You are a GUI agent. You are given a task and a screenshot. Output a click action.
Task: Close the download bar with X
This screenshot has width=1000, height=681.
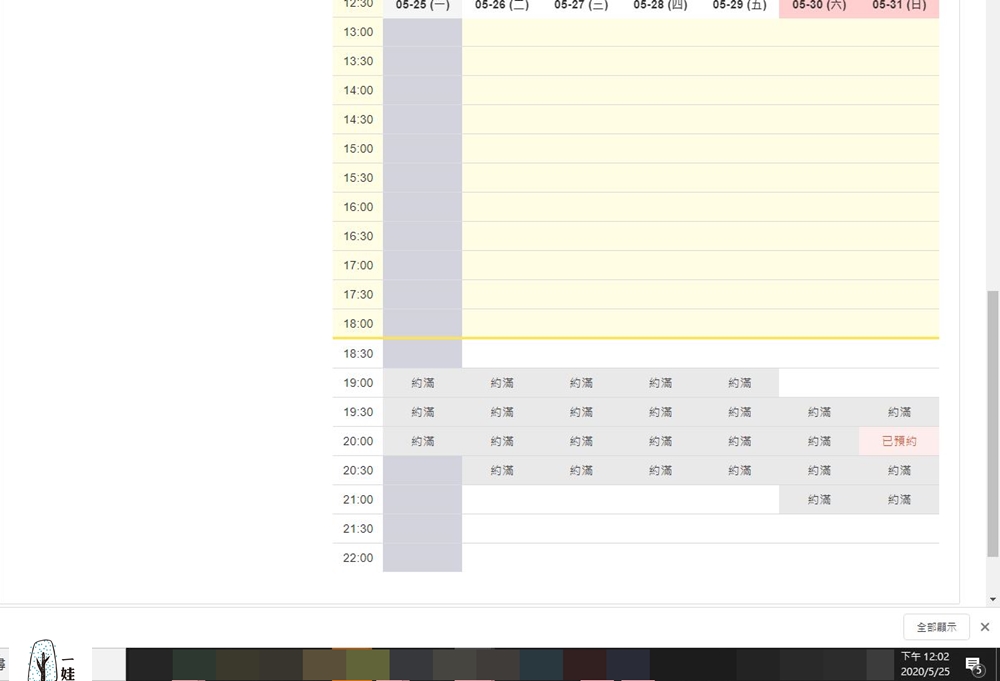[x=985, y=627]
